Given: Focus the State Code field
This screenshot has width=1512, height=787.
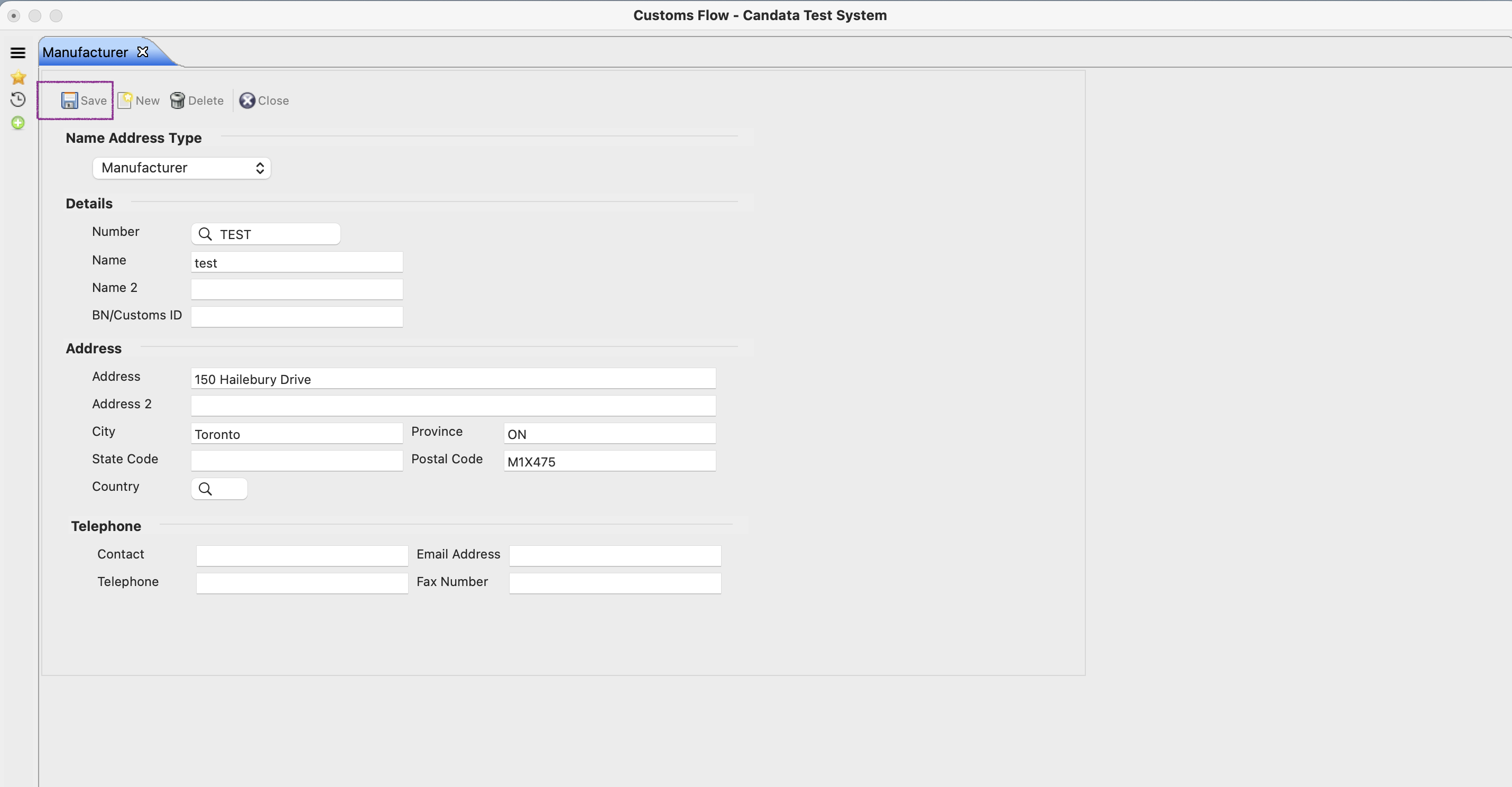Looking at the screenshot, I should tap(297, 461).
